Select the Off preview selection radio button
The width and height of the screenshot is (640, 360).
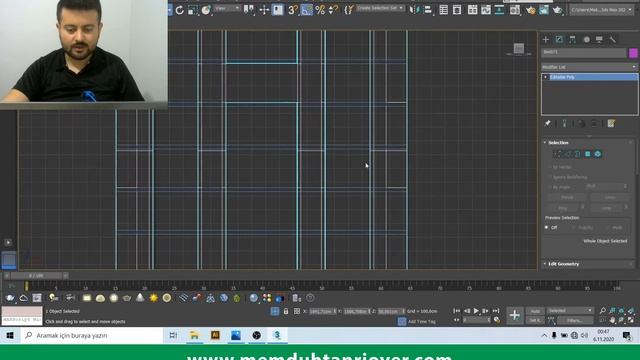point(547,227)
